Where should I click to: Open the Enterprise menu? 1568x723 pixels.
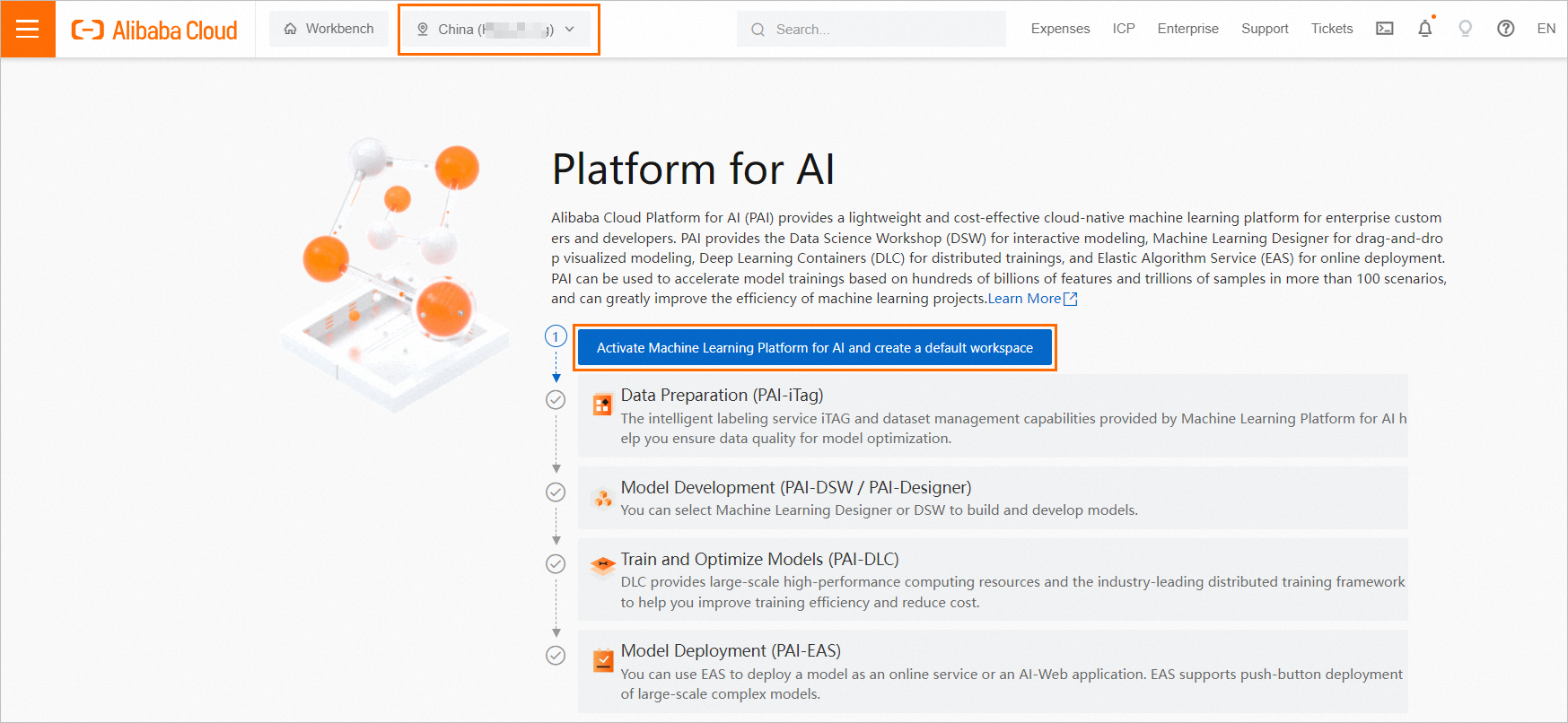[1187, 29]
